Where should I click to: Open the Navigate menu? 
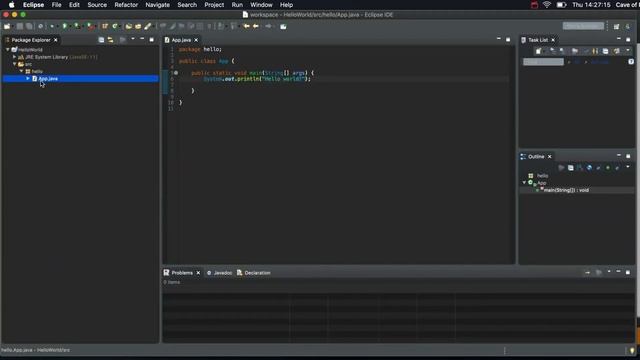point(158,5)
